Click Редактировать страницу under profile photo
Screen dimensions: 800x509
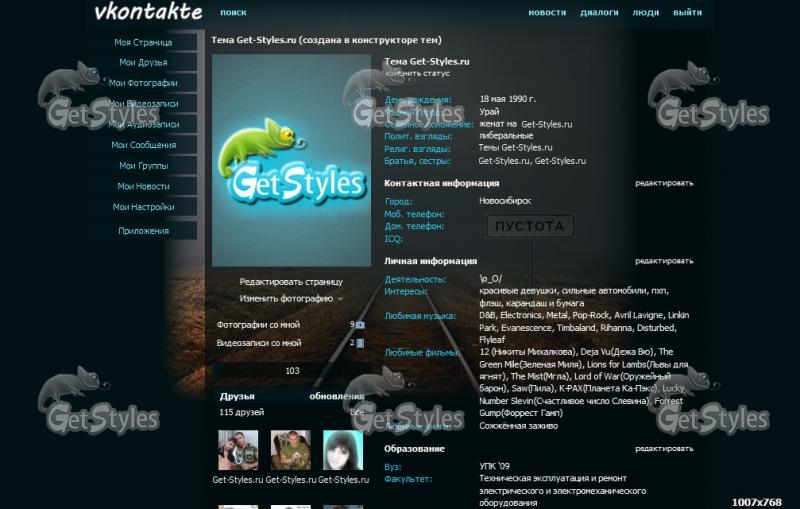click(x=291, y=282)
